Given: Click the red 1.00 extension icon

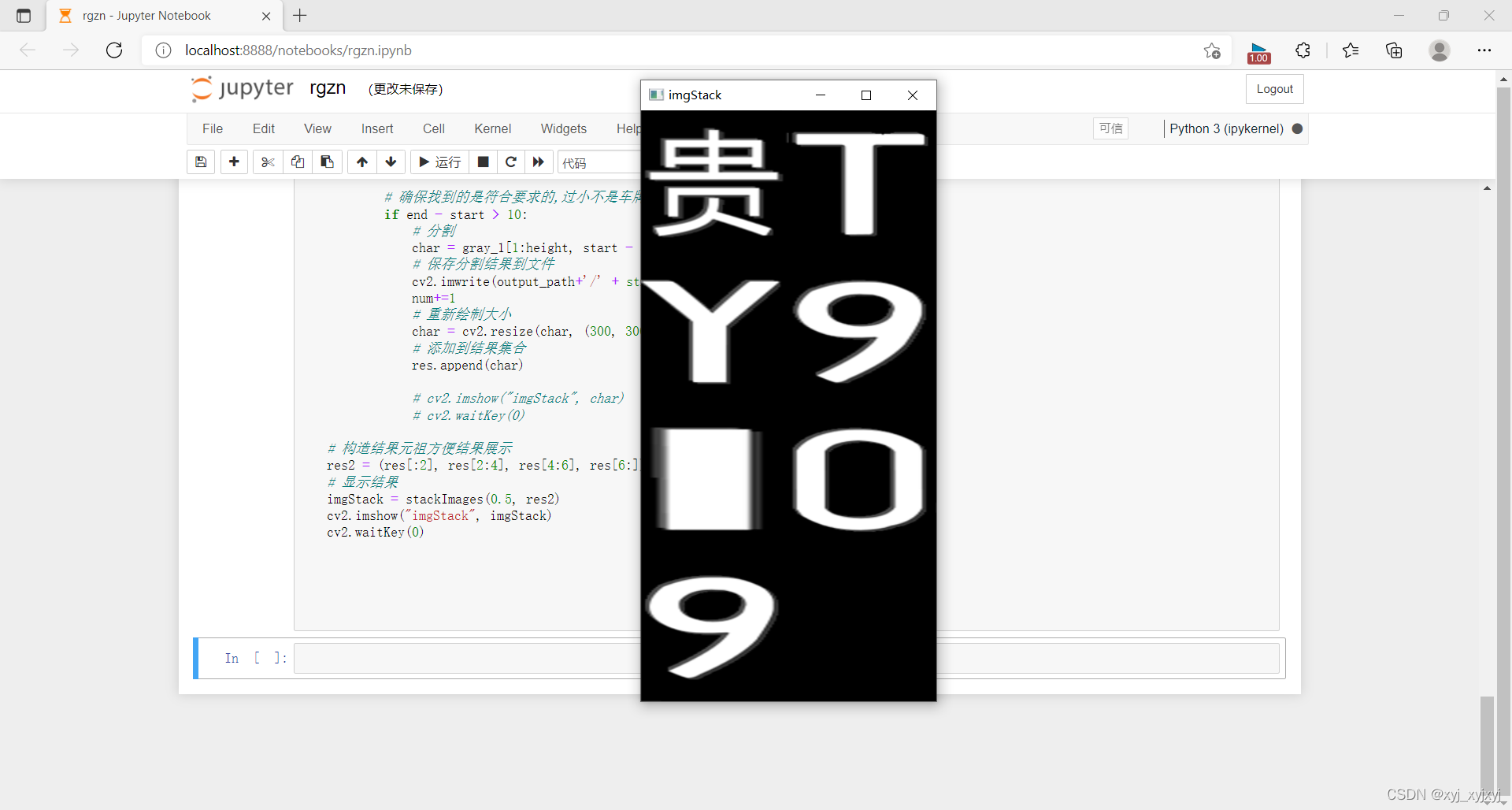Looking at the screenshot, I should pyautogui.click(x=1258, y=52).
